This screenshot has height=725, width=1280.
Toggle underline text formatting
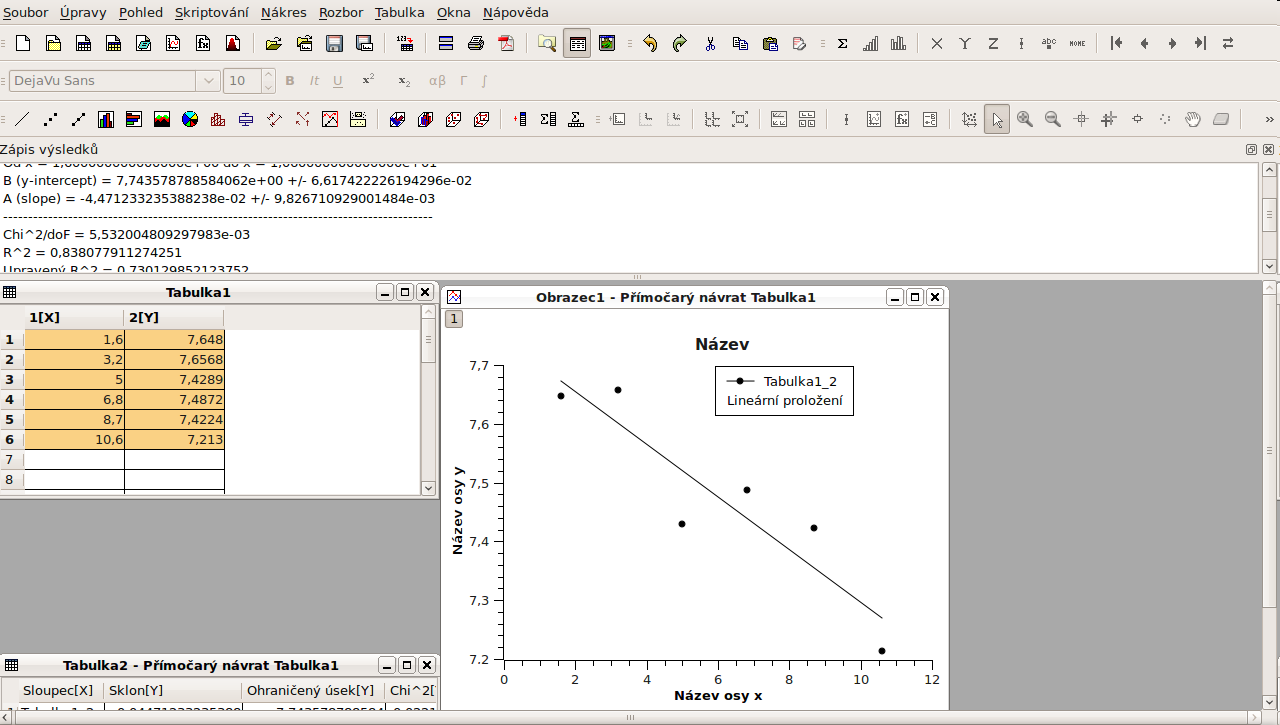click(338, 81)
